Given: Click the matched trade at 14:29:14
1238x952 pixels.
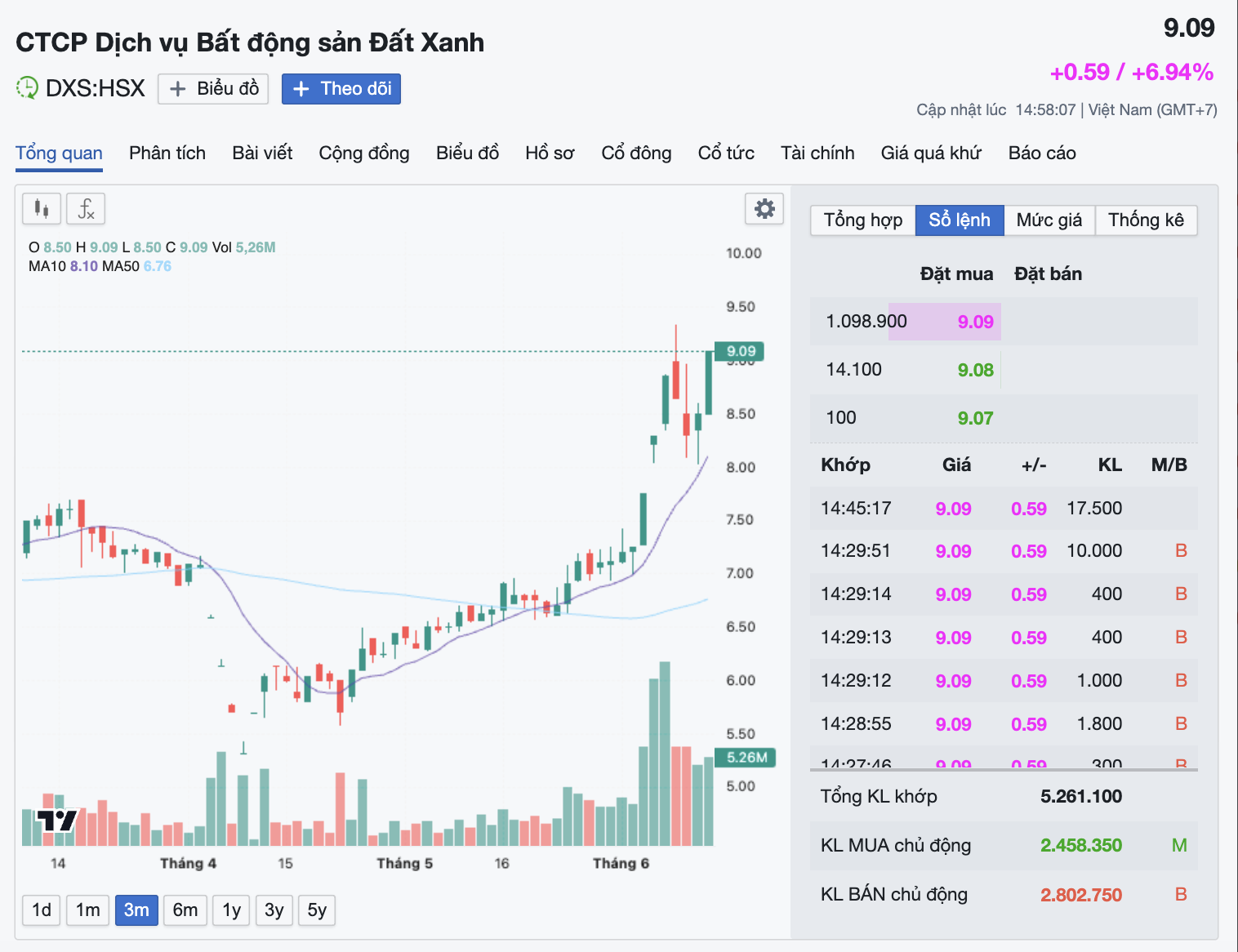Looking at the screenshot, I should [1004, 594].
